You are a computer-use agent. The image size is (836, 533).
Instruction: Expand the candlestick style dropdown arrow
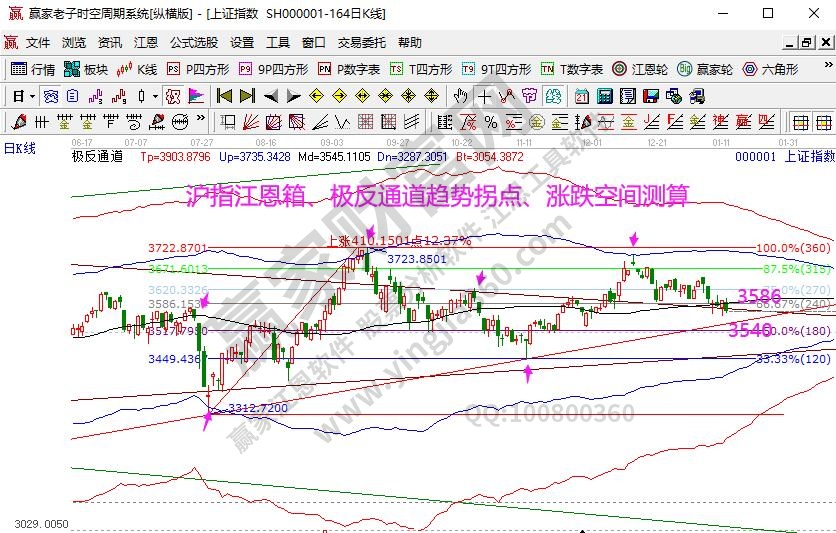155,96
